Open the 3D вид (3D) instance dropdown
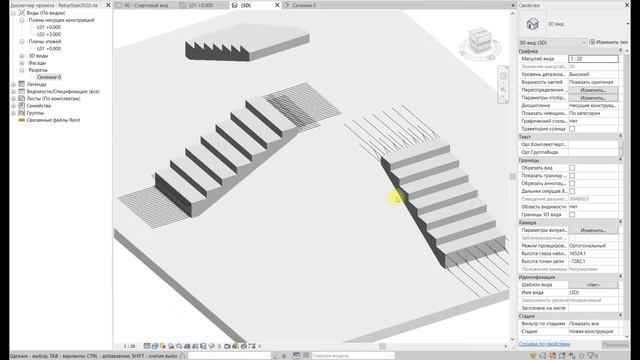 [553, 42]
